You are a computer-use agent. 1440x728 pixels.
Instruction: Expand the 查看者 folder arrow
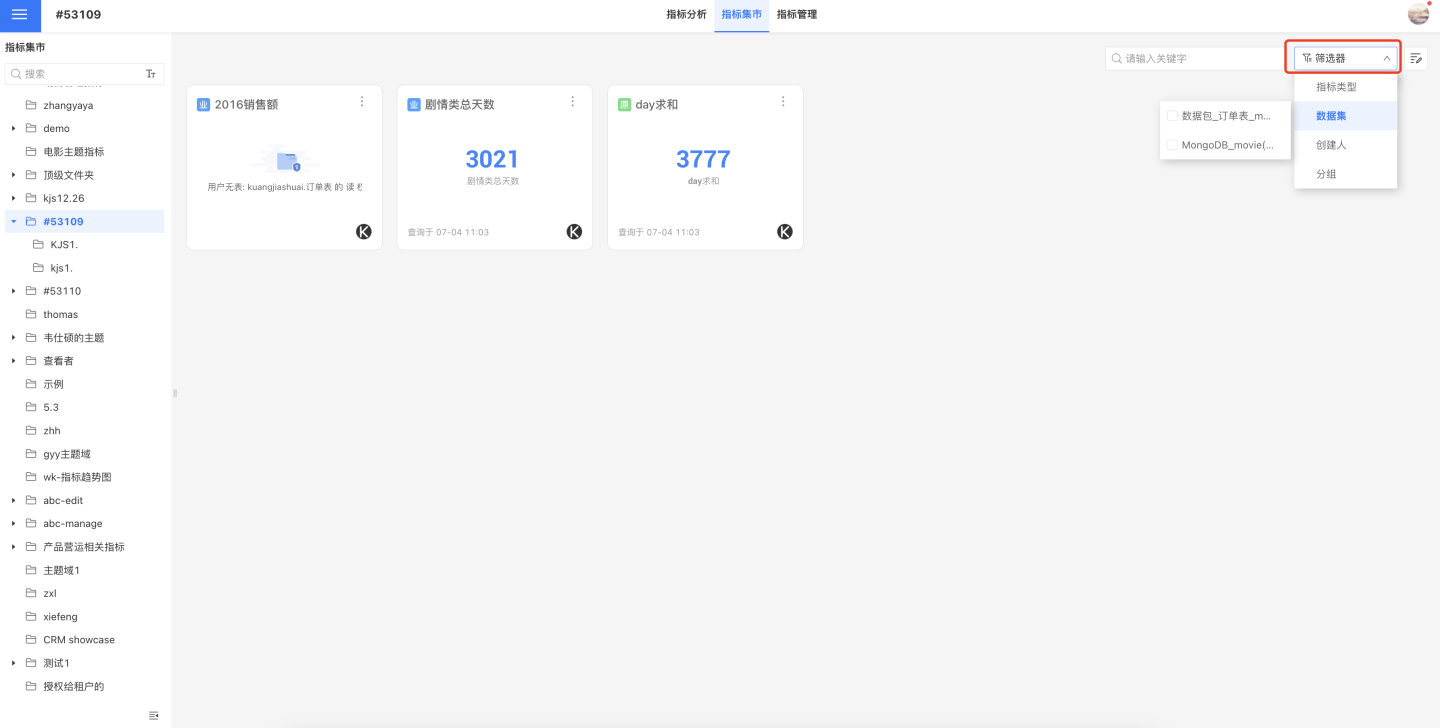[x=14, y=361]
